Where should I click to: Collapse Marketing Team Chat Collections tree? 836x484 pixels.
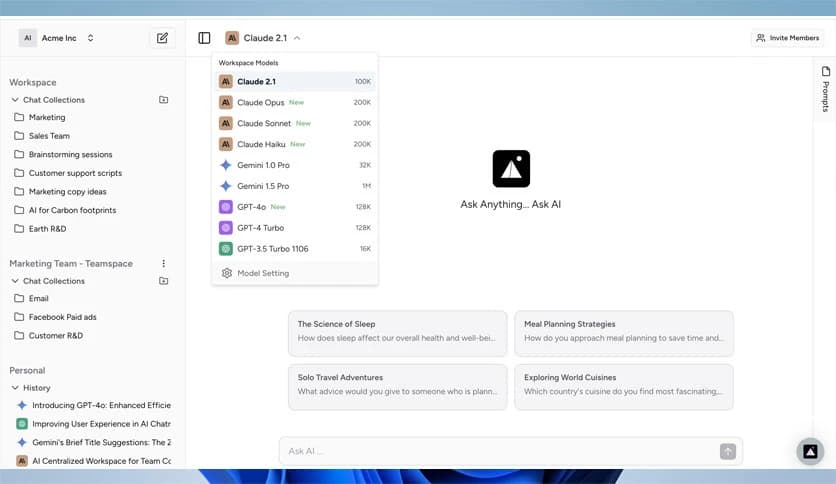point(15,281)
